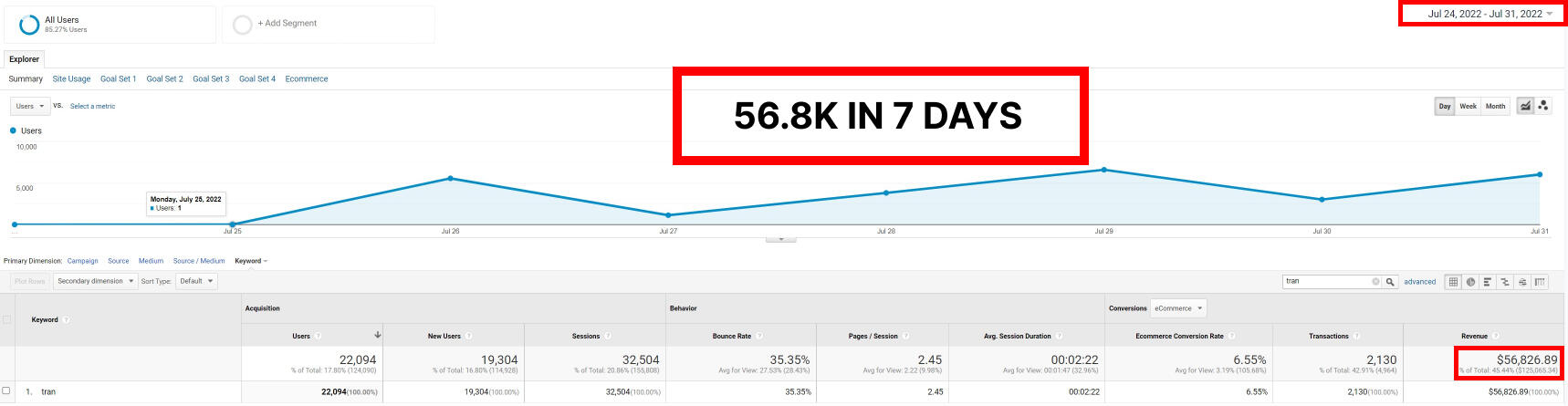Sort by Bounce Rate column header
1568x406 pixels.
click(732, 337)
